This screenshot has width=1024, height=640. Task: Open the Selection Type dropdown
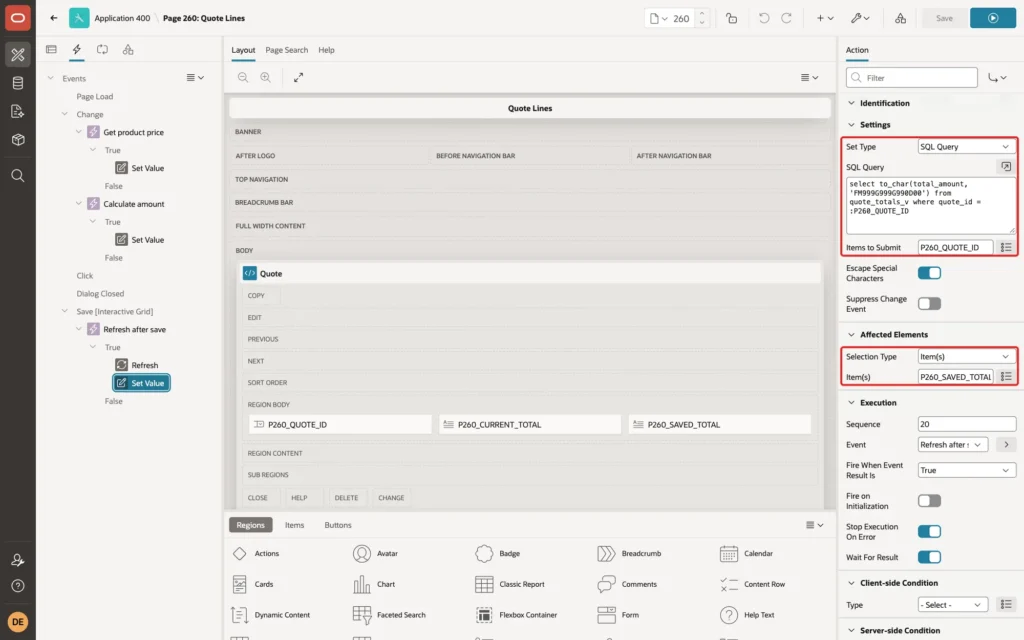pos(967,357)
